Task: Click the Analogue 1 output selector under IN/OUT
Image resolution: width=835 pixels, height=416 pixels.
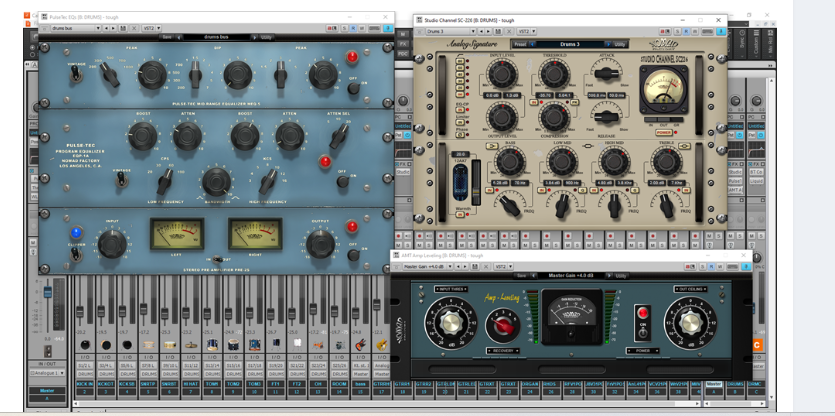Action: pos(47,373)
